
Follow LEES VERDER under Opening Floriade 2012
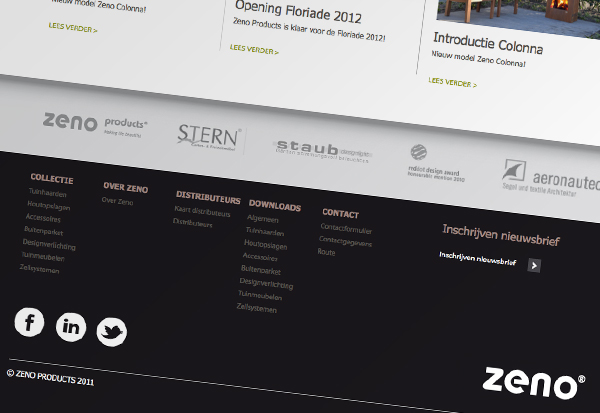tap(254, 49)
